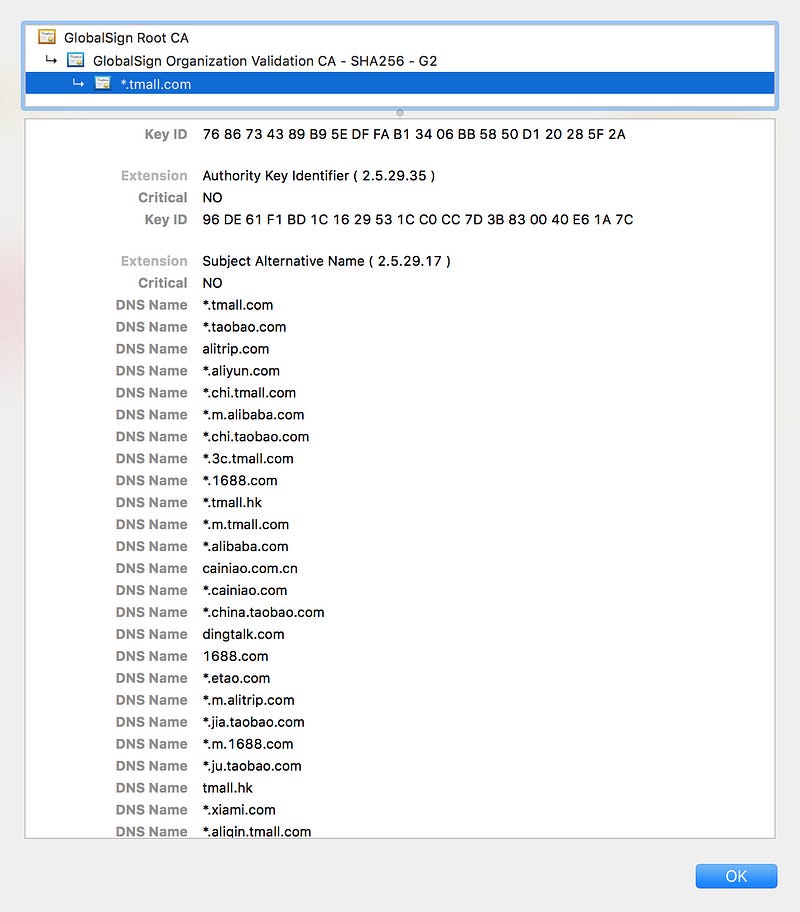Click the DNS Name value *.etao.com
The image size is (800, 912).
(236, 678)
